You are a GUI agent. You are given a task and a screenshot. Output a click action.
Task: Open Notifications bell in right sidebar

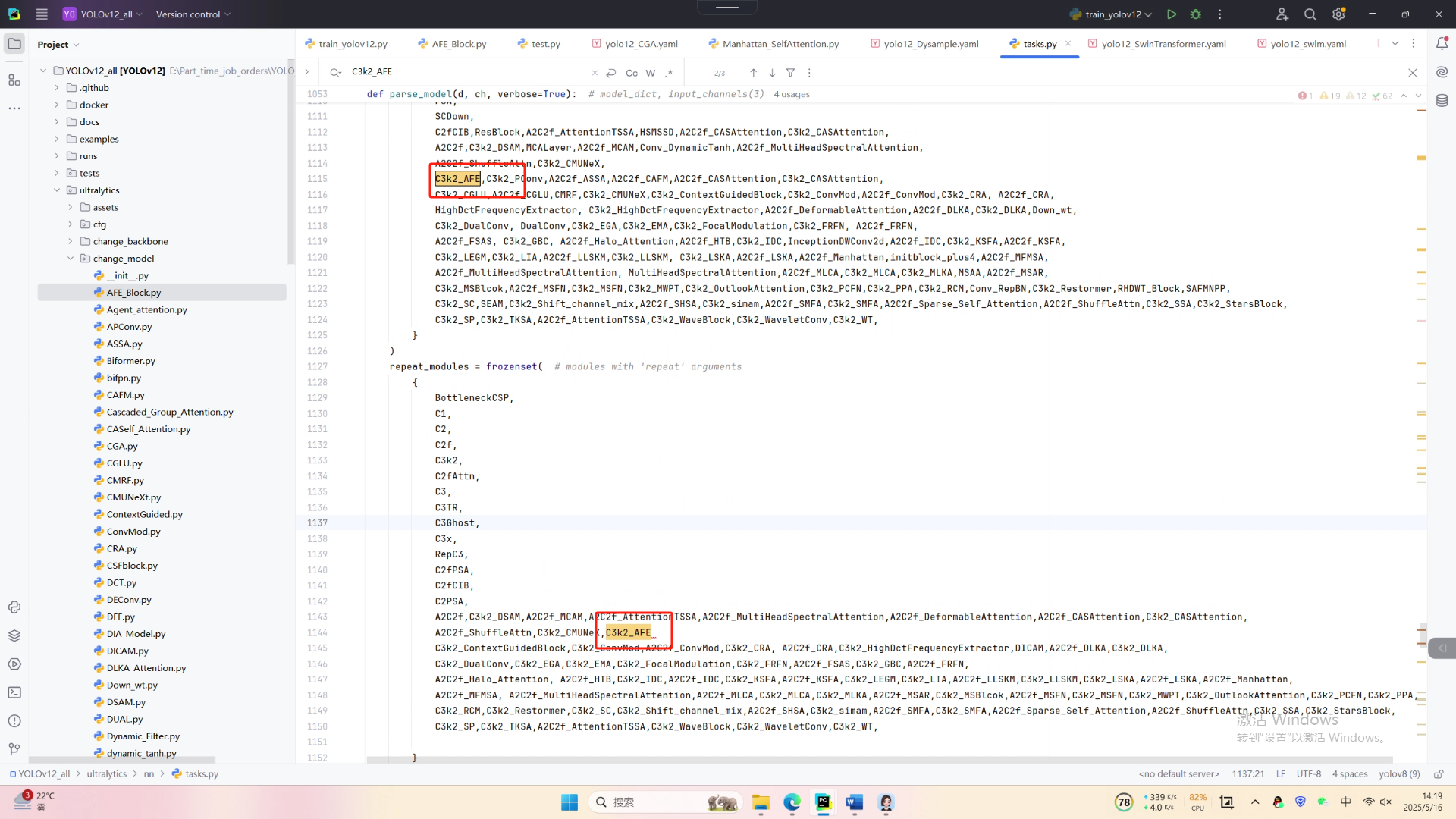(1442, 44)
